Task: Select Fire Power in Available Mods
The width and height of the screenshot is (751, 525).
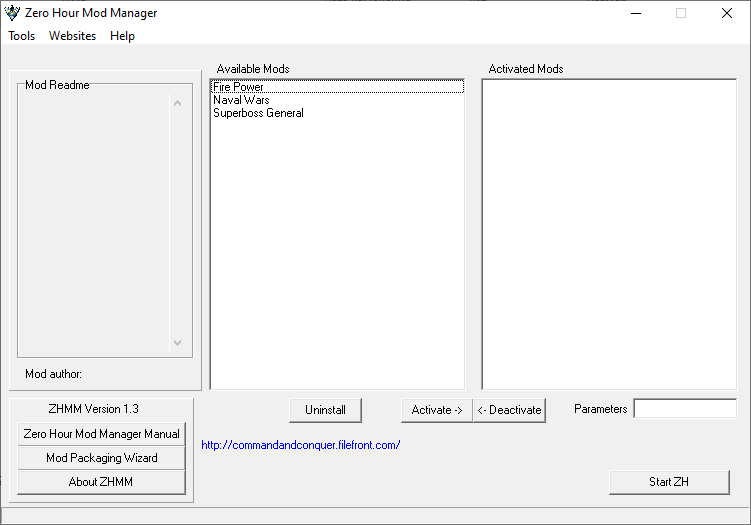Action: [x=337, y=87]
